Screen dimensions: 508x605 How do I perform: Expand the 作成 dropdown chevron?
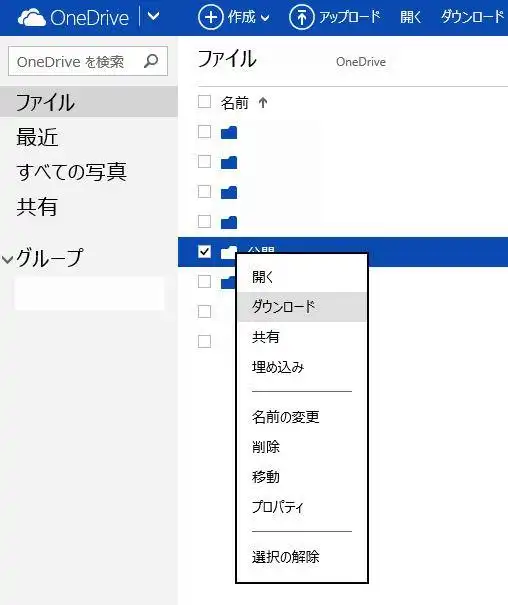[265, 18]
